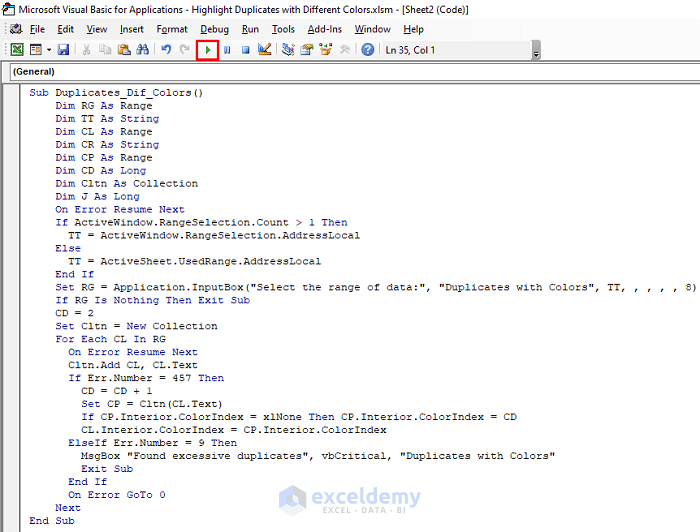This screenshot has height=532, width=700.
Task: Click the Copy icon in toolbar
Action: point(105,50)
